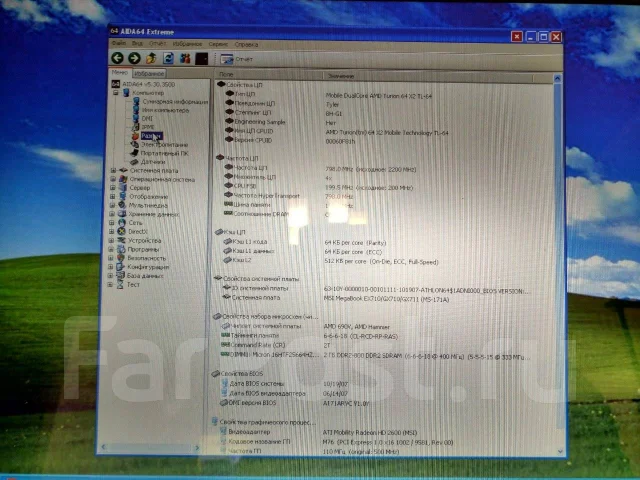This screenshot has height=480, width=640.
Task: Click the tree pane scroll left arrow
Action: [x=104, y=447]
